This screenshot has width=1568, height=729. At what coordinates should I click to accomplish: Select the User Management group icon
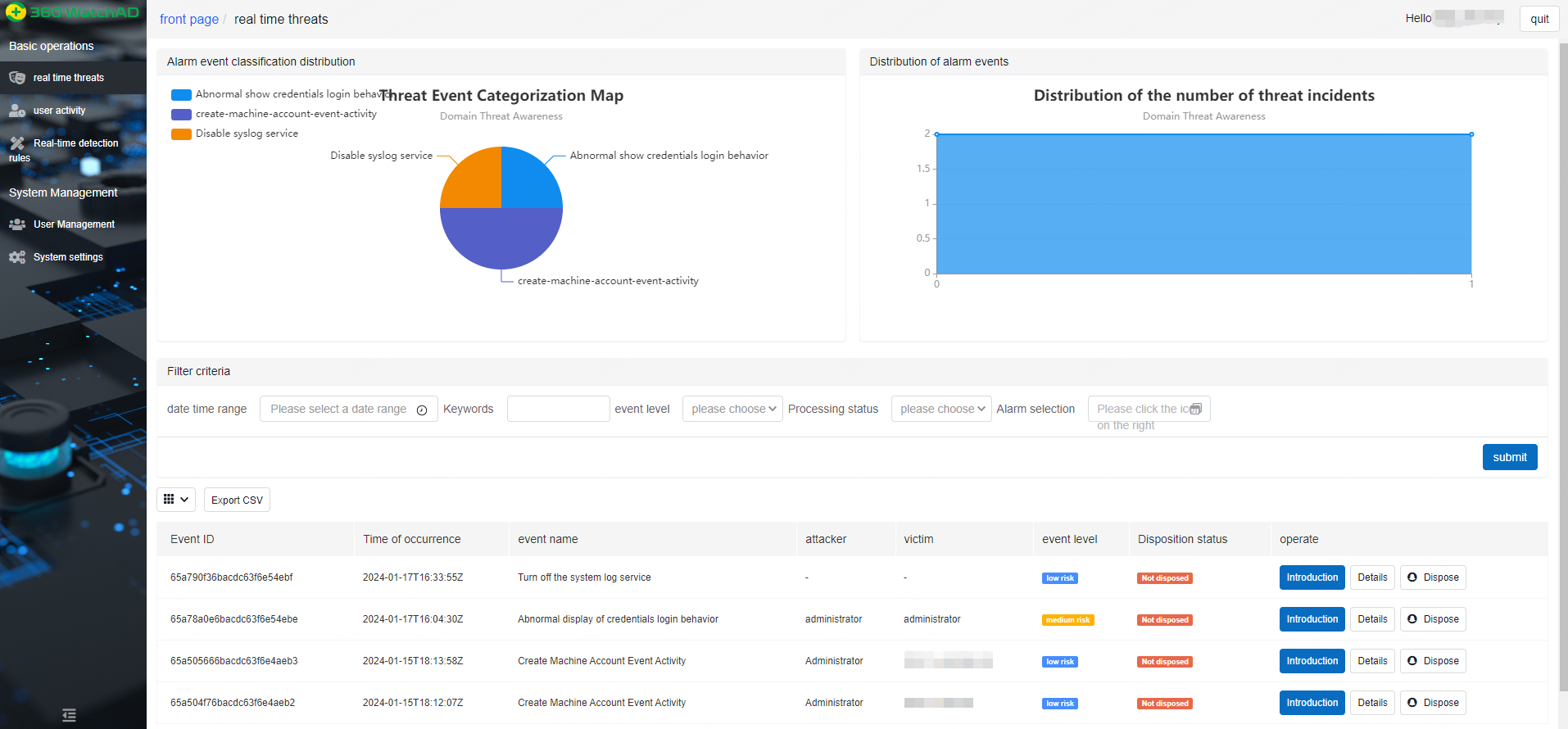click(17, 224)
